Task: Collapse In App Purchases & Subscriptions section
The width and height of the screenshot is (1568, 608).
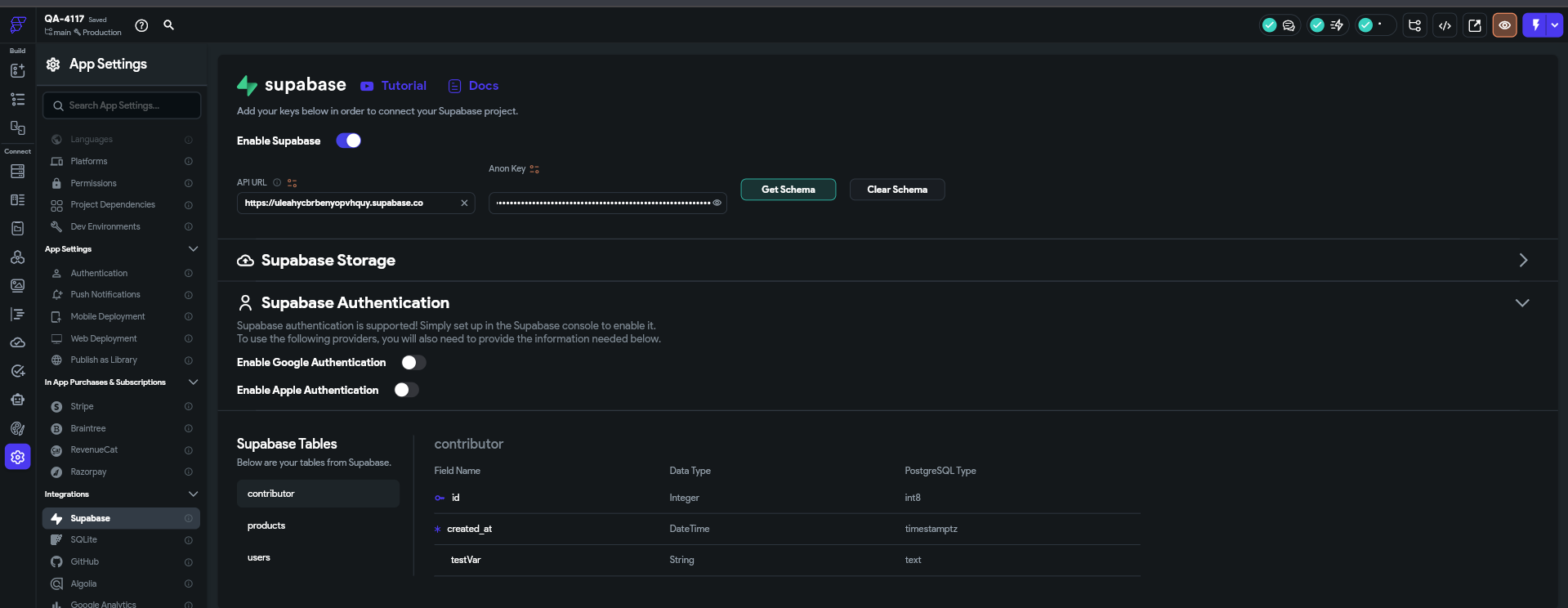Action: click(194, 382)
